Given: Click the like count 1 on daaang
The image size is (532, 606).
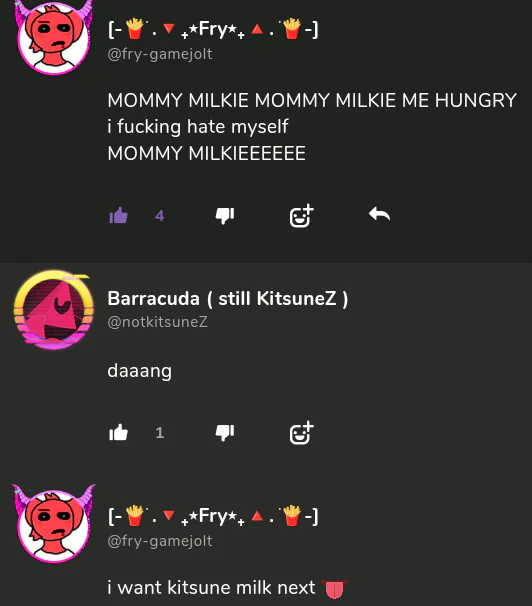Looking at the screenshot, I should pyautogui.click(x=160, y=432).
